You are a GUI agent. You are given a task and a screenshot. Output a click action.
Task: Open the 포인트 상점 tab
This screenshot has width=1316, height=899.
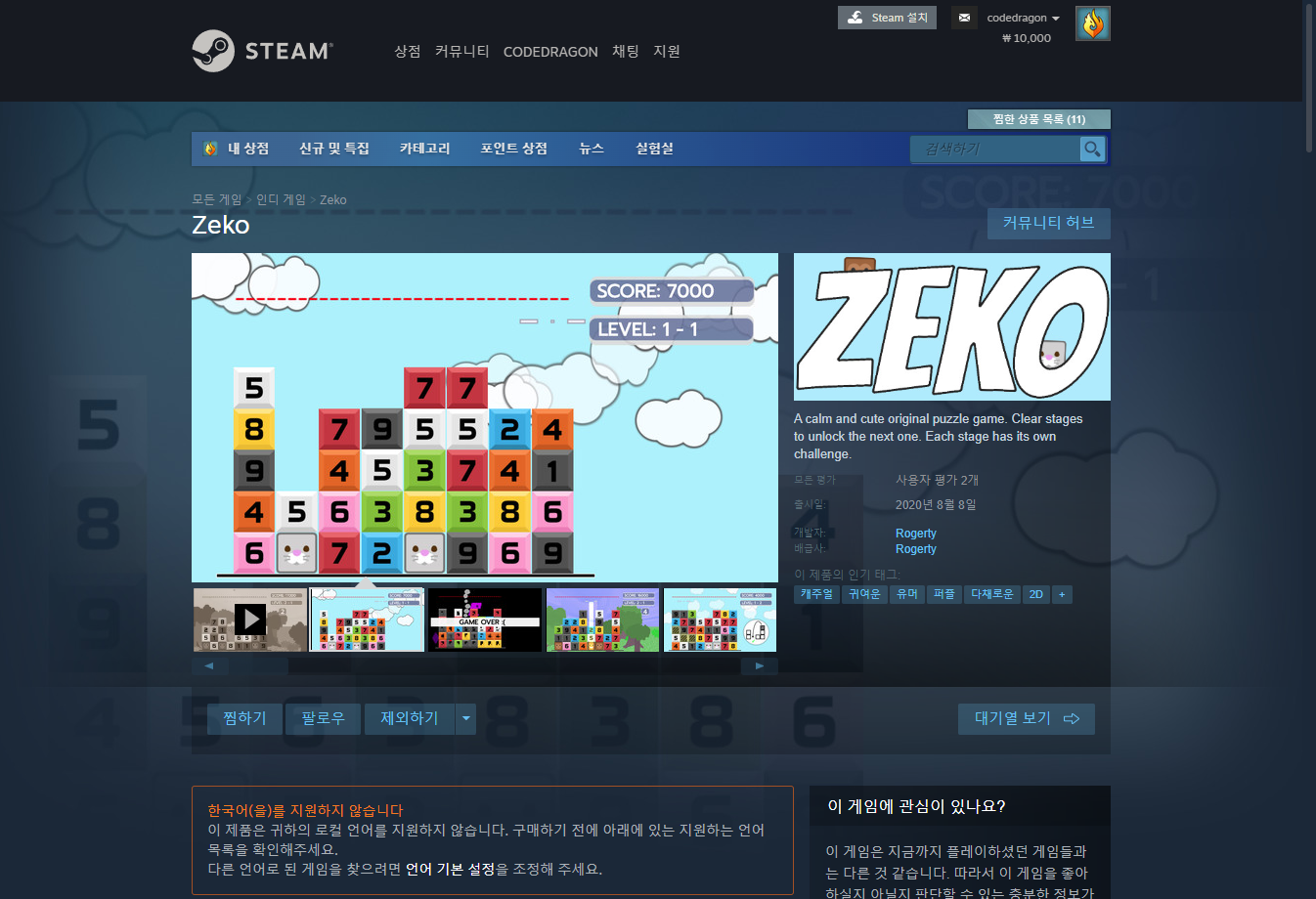point(514,149)
